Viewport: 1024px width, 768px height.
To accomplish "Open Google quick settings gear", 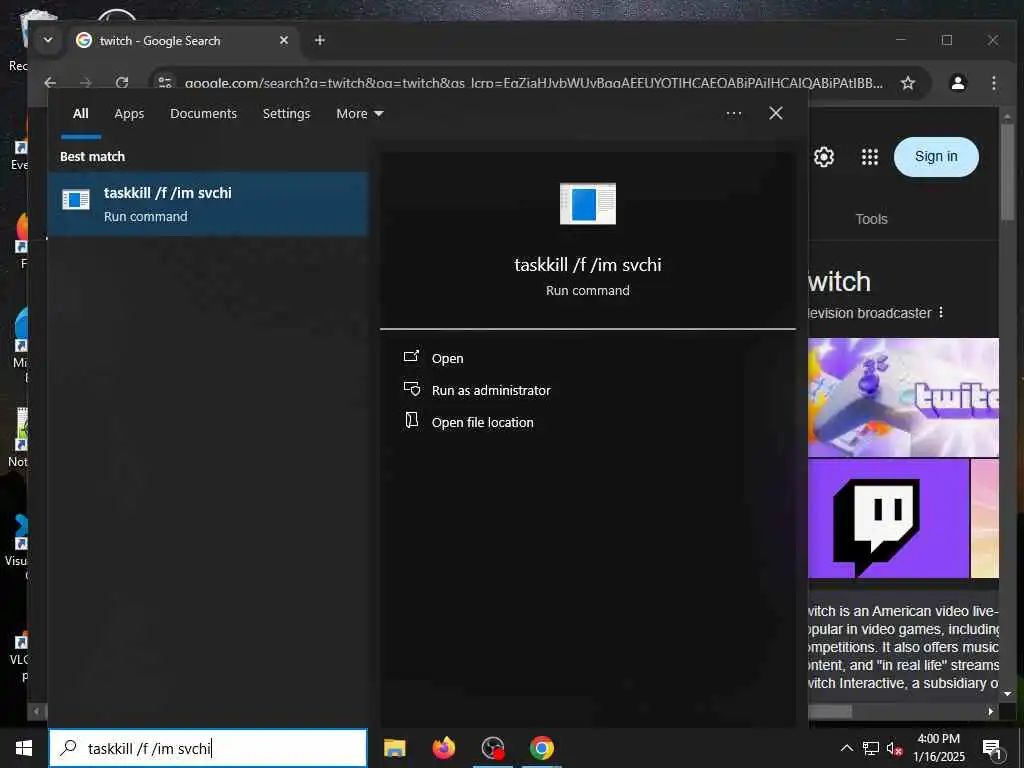I will click(x=824, y=157).
